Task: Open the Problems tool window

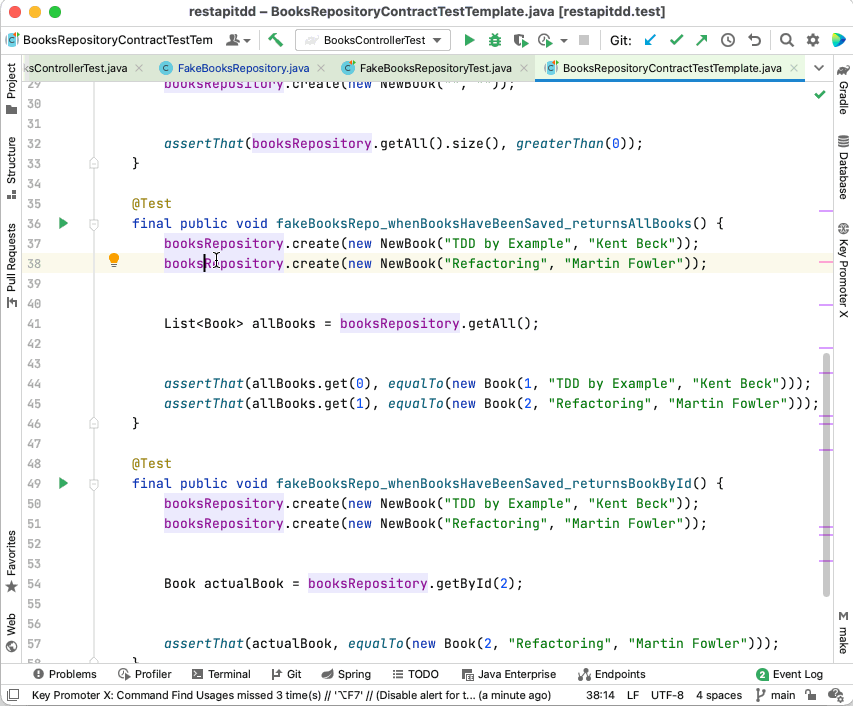Action: pos(65,674)
